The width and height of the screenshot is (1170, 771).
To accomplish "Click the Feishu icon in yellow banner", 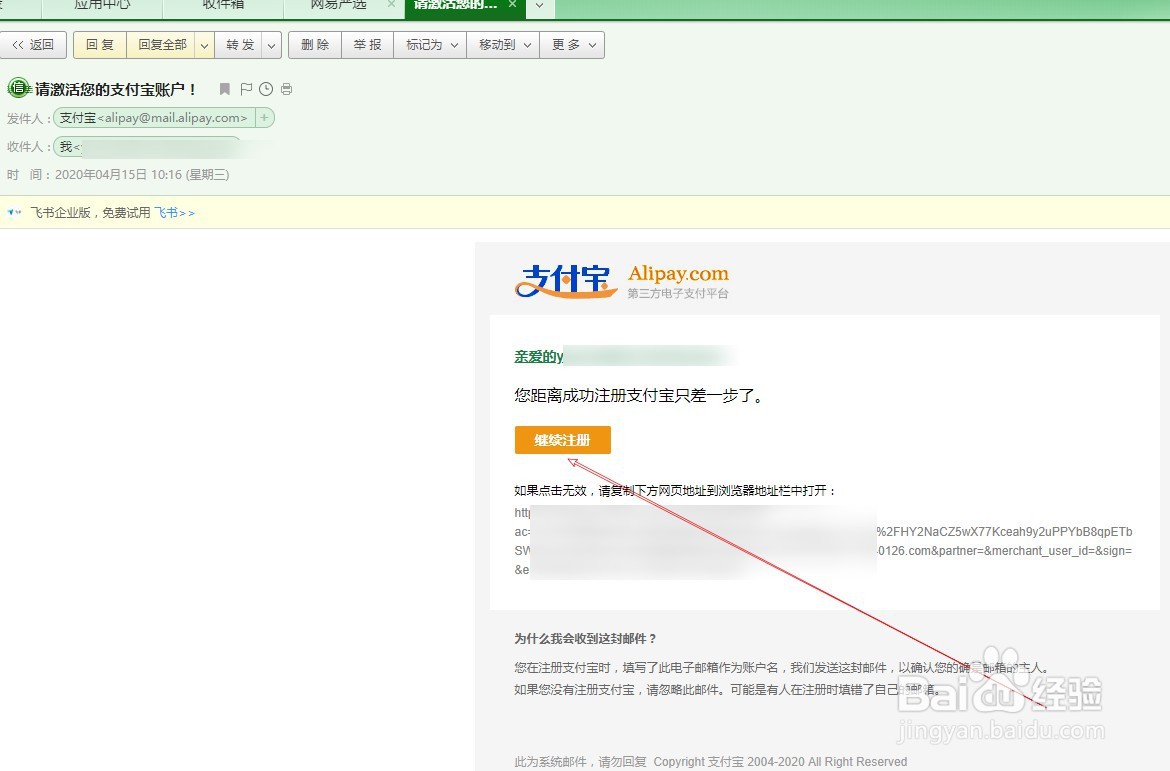I will coord(14,213).
